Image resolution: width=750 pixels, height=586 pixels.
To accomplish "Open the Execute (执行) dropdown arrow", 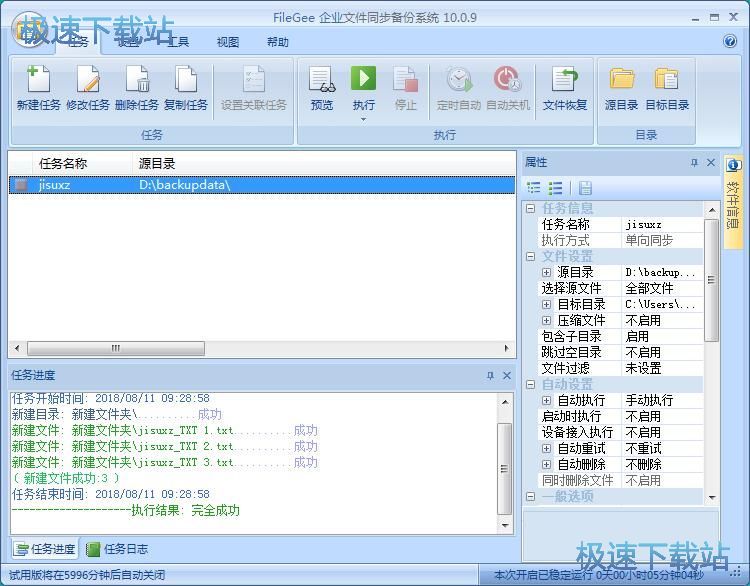I will click(x=364, y=119).
